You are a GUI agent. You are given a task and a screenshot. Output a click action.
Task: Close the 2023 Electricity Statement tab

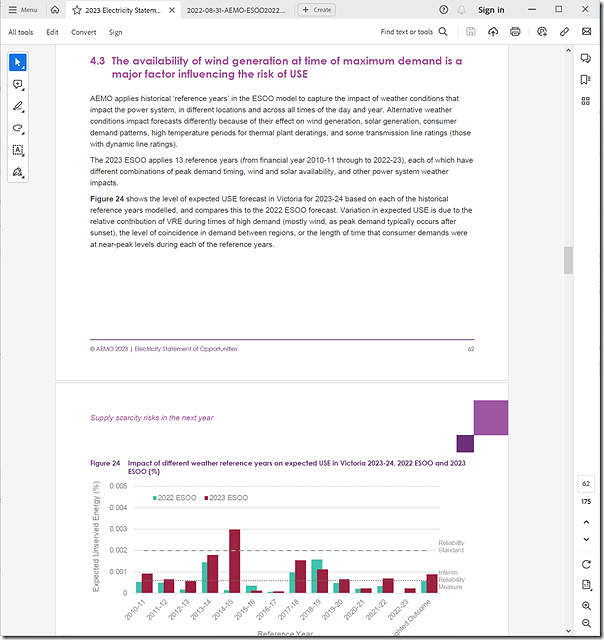point(172,10)
